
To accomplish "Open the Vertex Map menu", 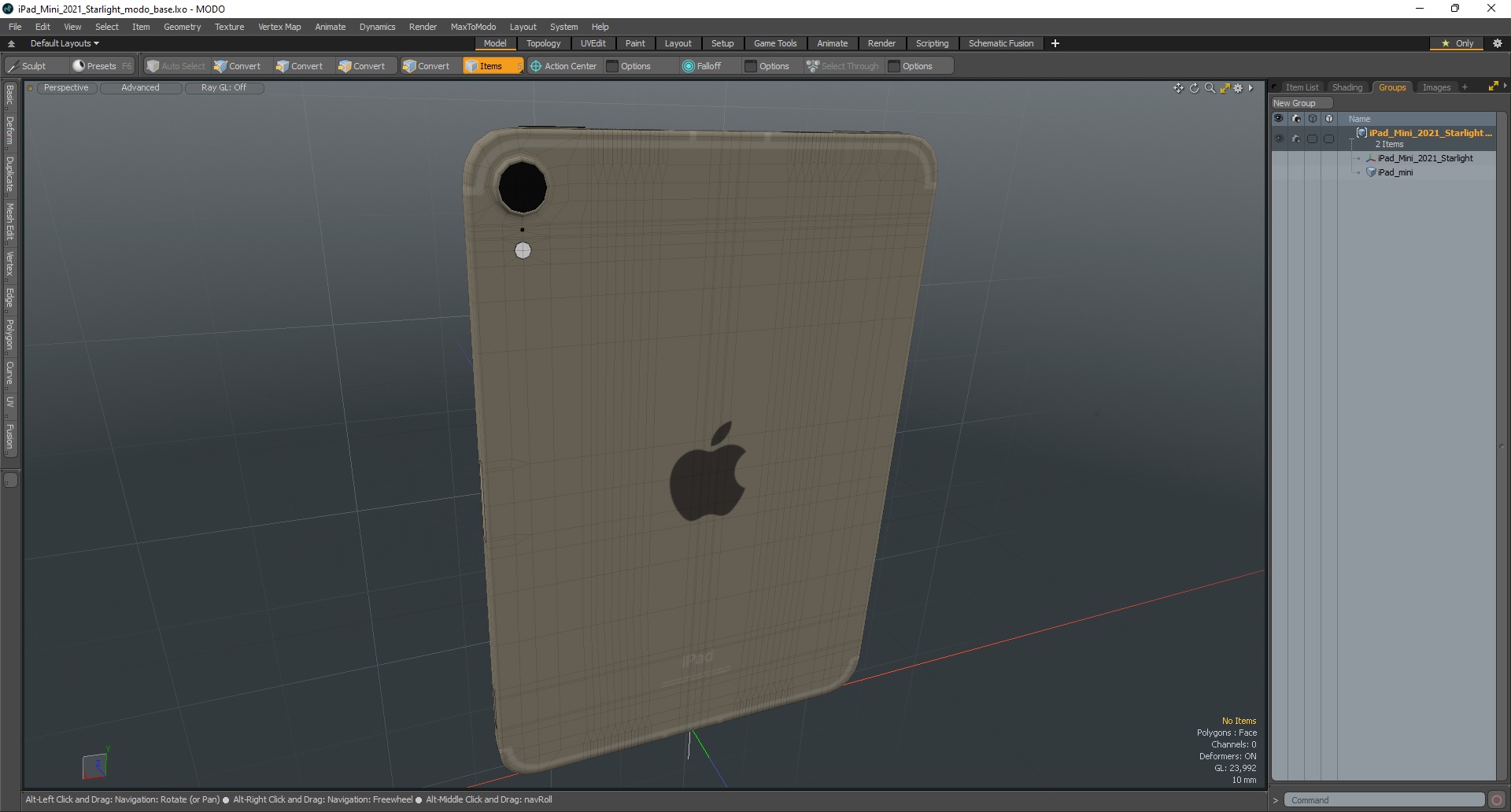I will tap(279, 27).
